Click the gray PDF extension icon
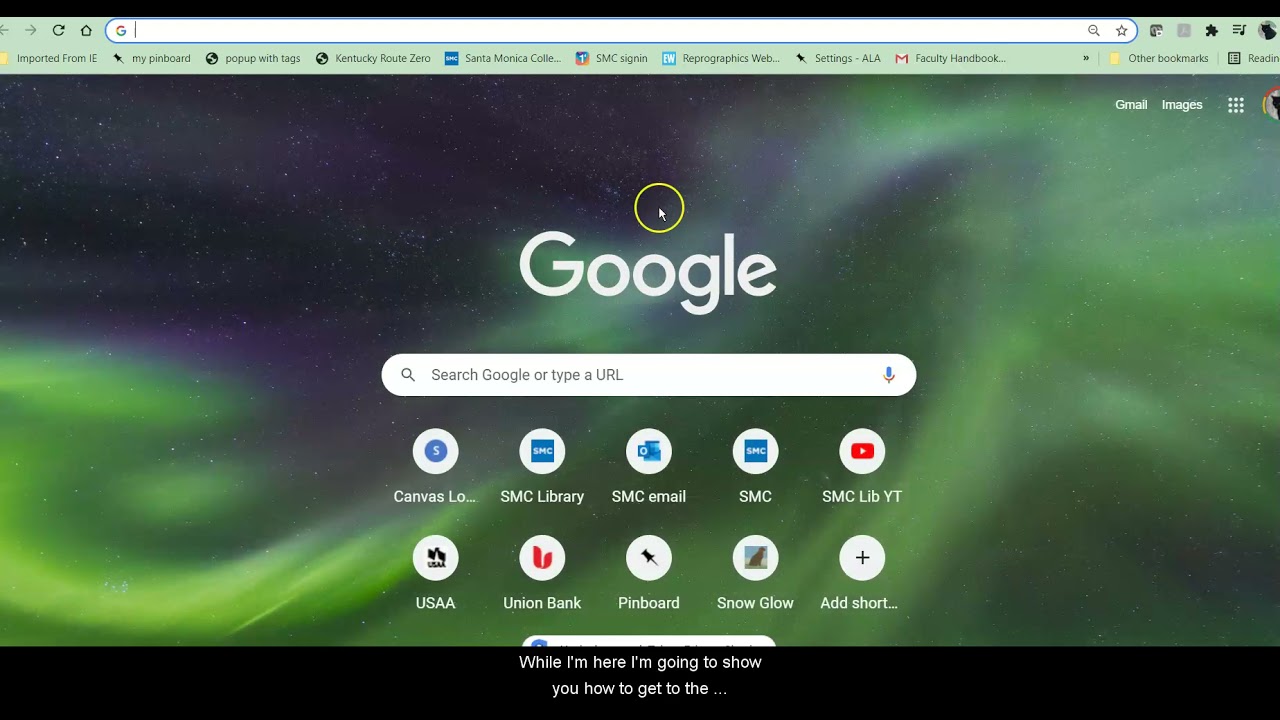 tap(1184, 31)
